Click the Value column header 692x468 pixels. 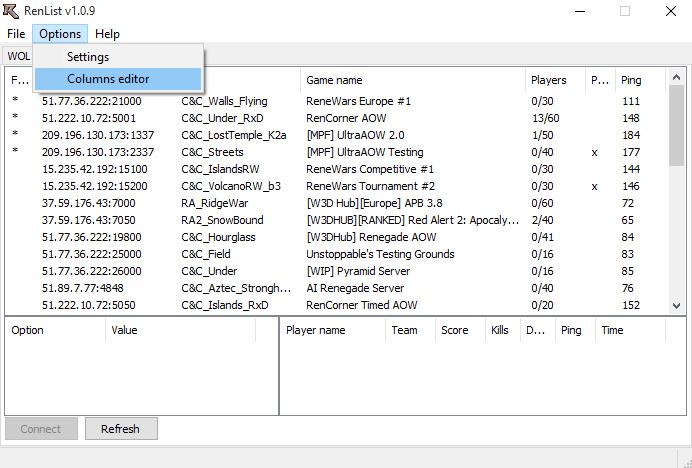[x=181, y=330]
